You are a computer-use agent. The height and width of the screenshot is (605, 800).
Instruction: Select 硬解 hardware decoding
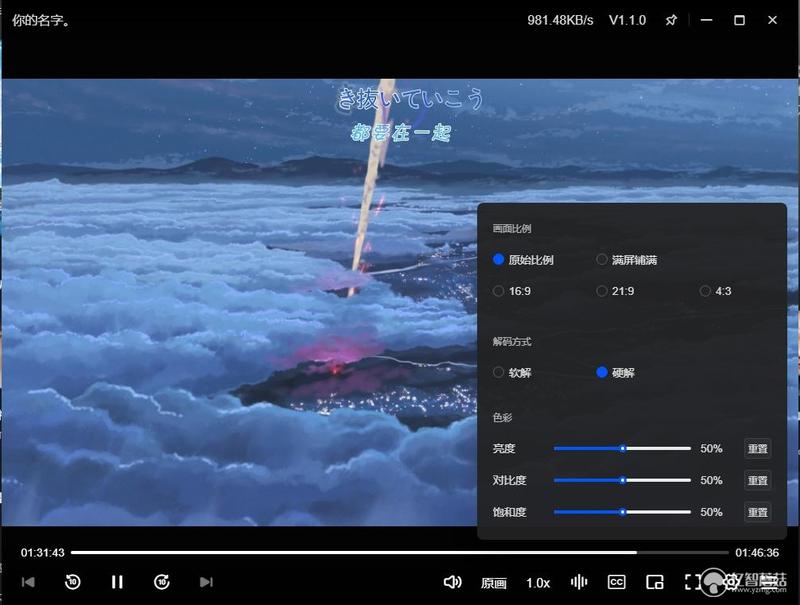[615, 373]
